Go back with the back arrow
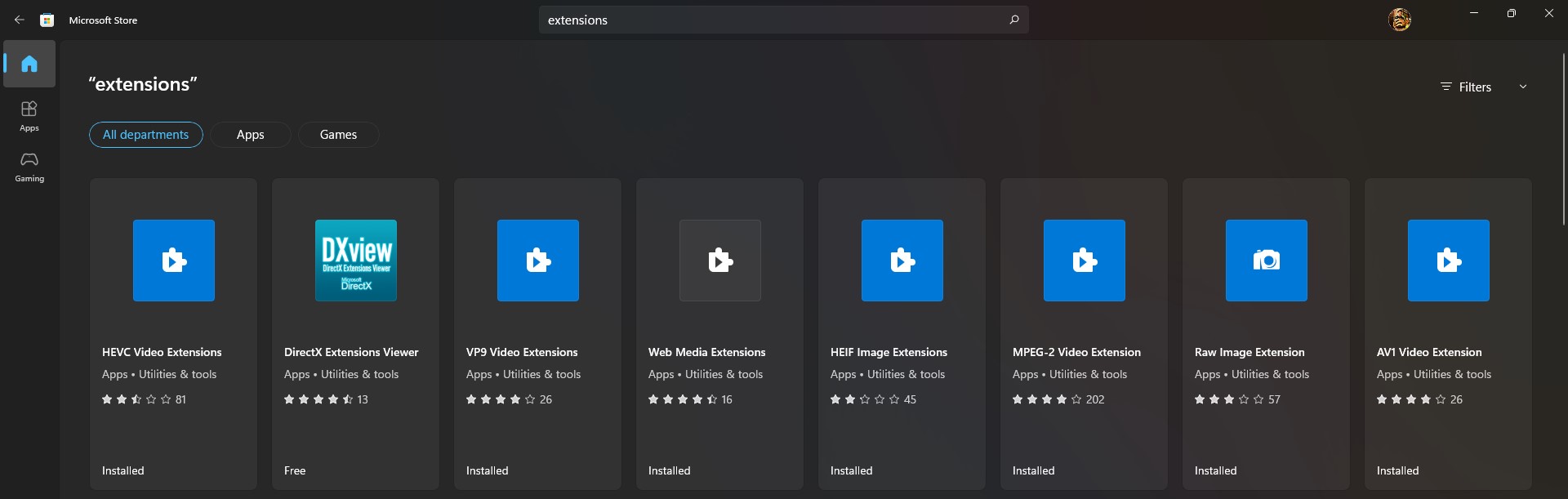Image resolution: width=1568 pixels, height=499 pixels. pos(20,20)
